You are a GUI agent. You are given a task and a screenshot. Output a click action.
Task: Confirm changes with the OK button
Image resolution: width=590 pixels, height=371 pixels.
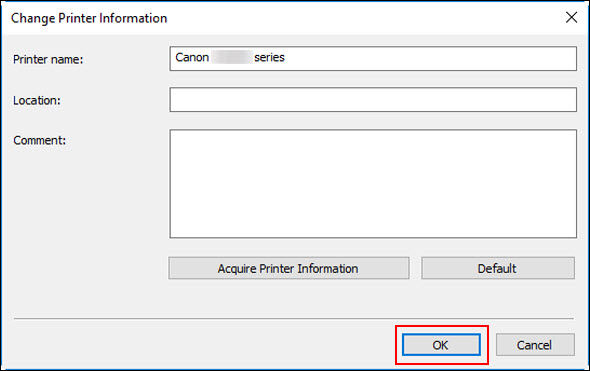coord(441,345)
